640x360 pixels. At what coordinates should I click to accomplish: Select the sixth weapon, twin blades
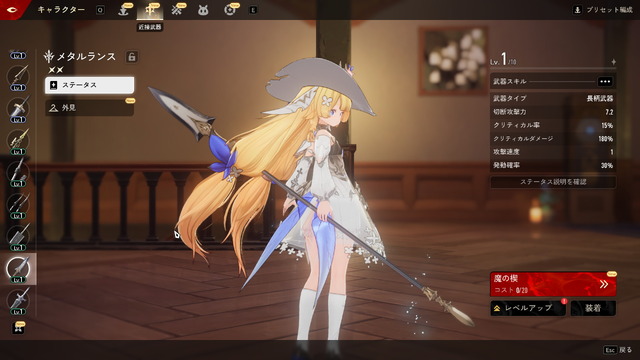18,205
